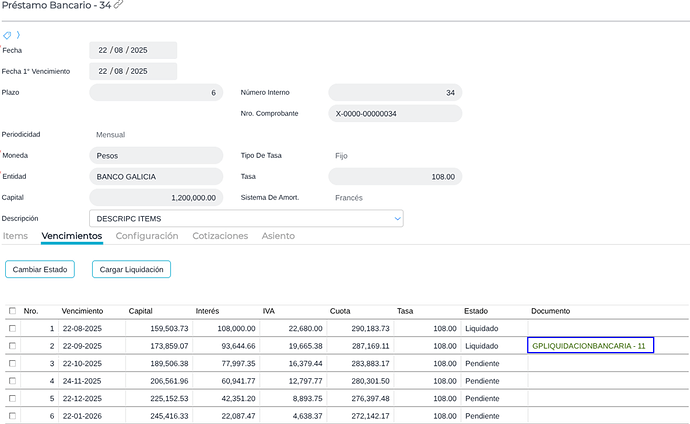Click the Entidad field showing BANCO GALICIA
The height and width of the screenshot is (424, 690).
(156, 177)
